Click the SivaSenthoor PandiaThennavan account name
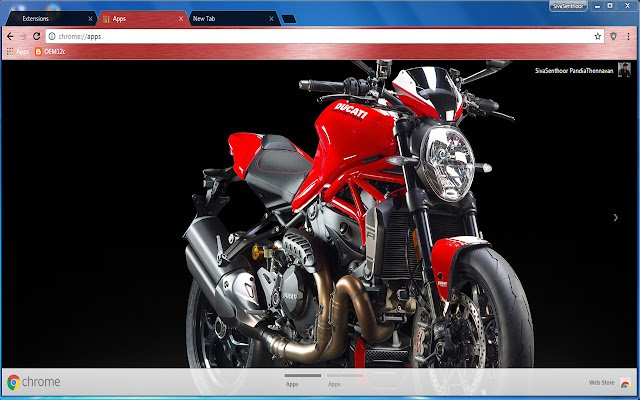This screenshot has height=400, width=640. pos(574,71)
